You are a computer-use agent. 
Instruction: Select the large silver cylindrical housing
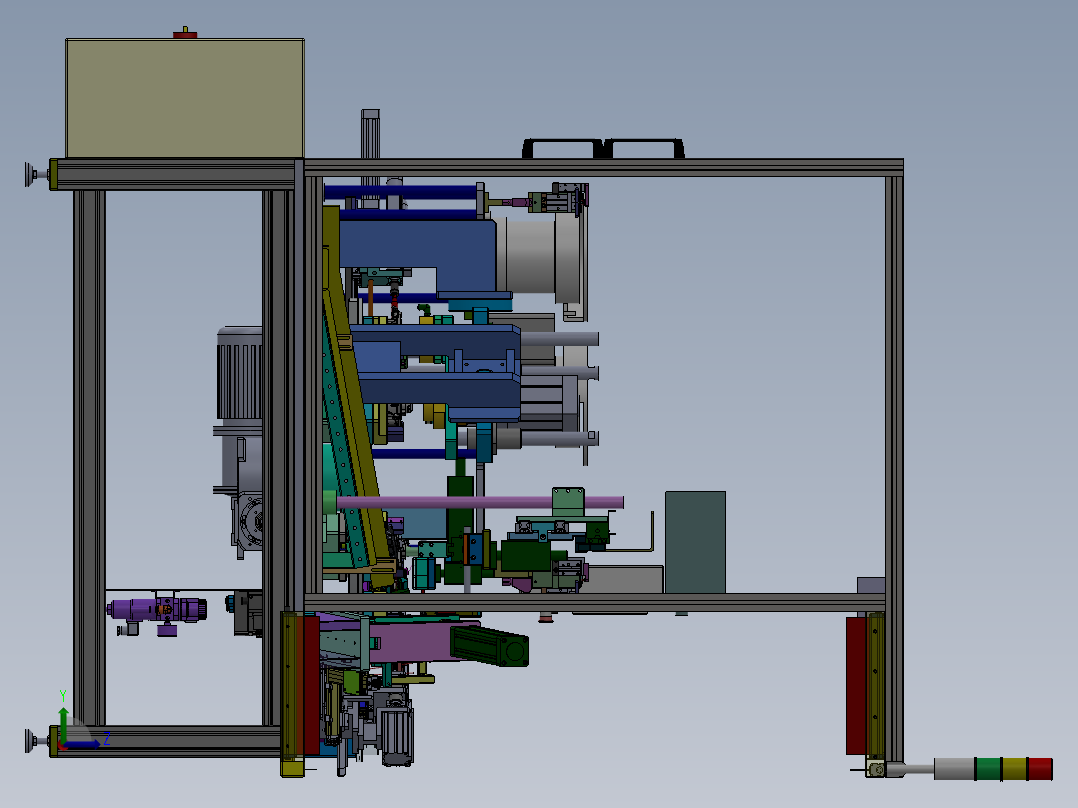click(x=538, y=256)
